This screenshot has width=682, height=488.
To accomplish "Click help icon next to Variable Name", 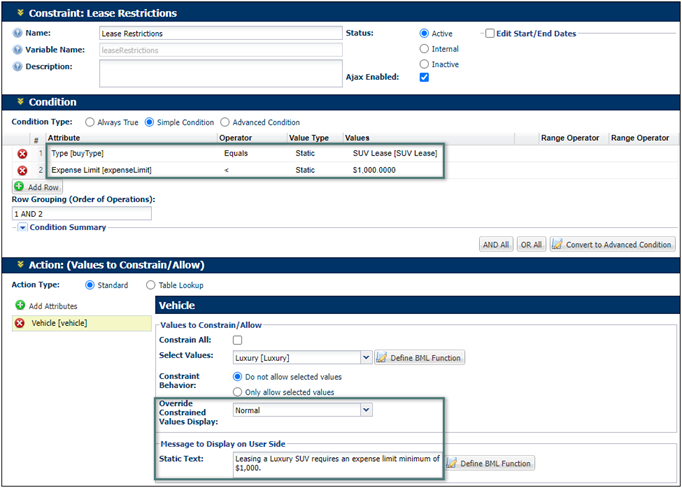I will (x=18, y=49).
